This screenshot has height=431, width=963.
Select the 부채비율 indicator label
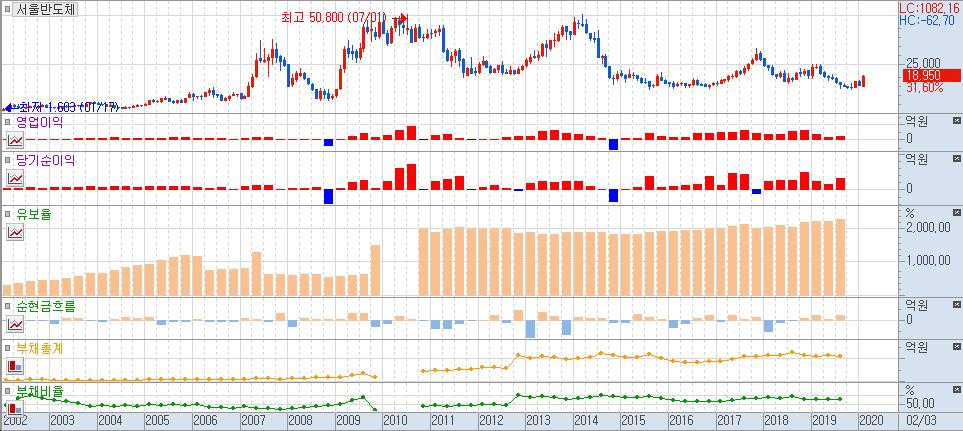(x=39, y=390)
